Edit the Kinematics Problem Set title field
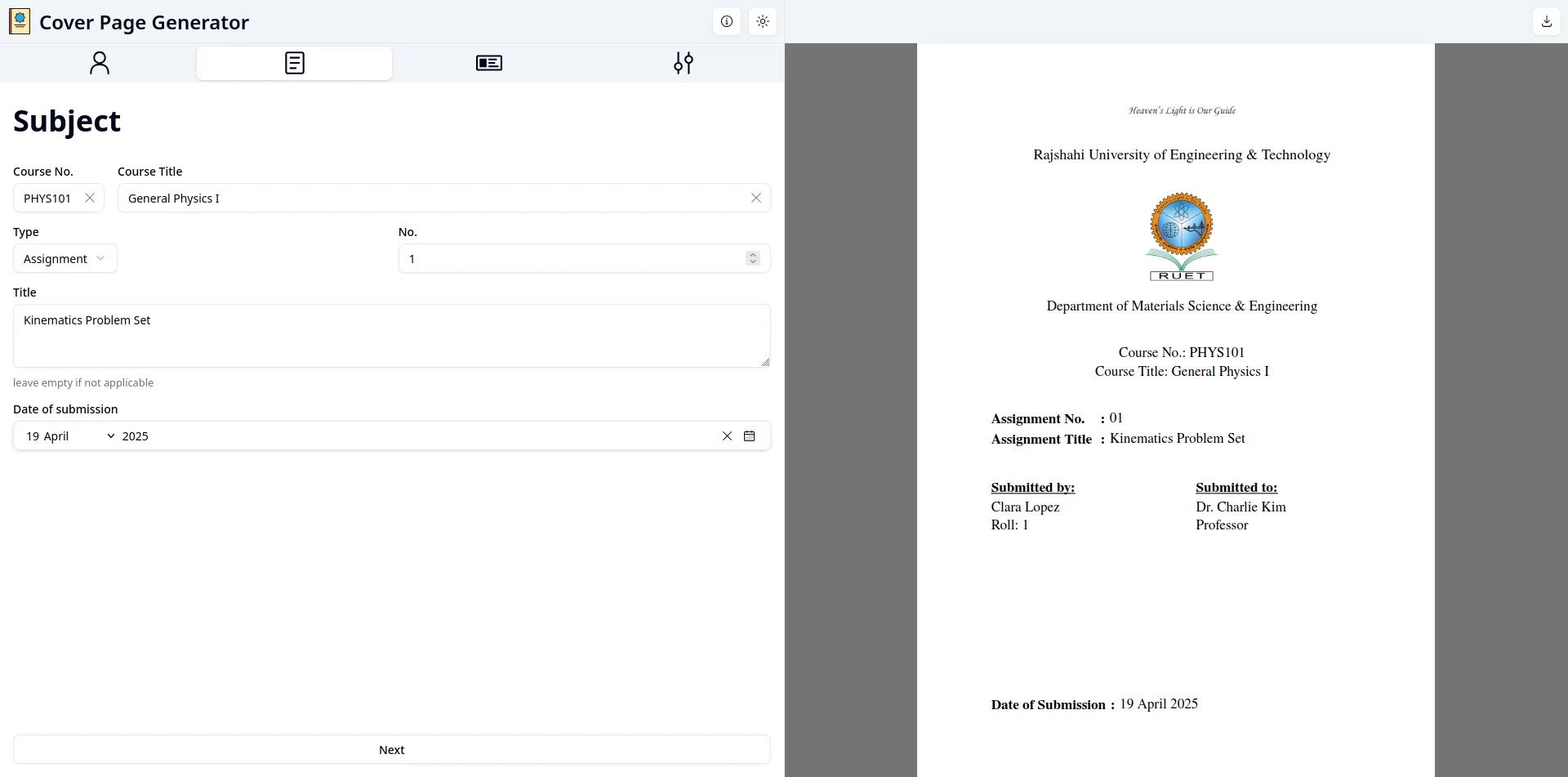The image size is (1568, 777). tap(391, 336)
